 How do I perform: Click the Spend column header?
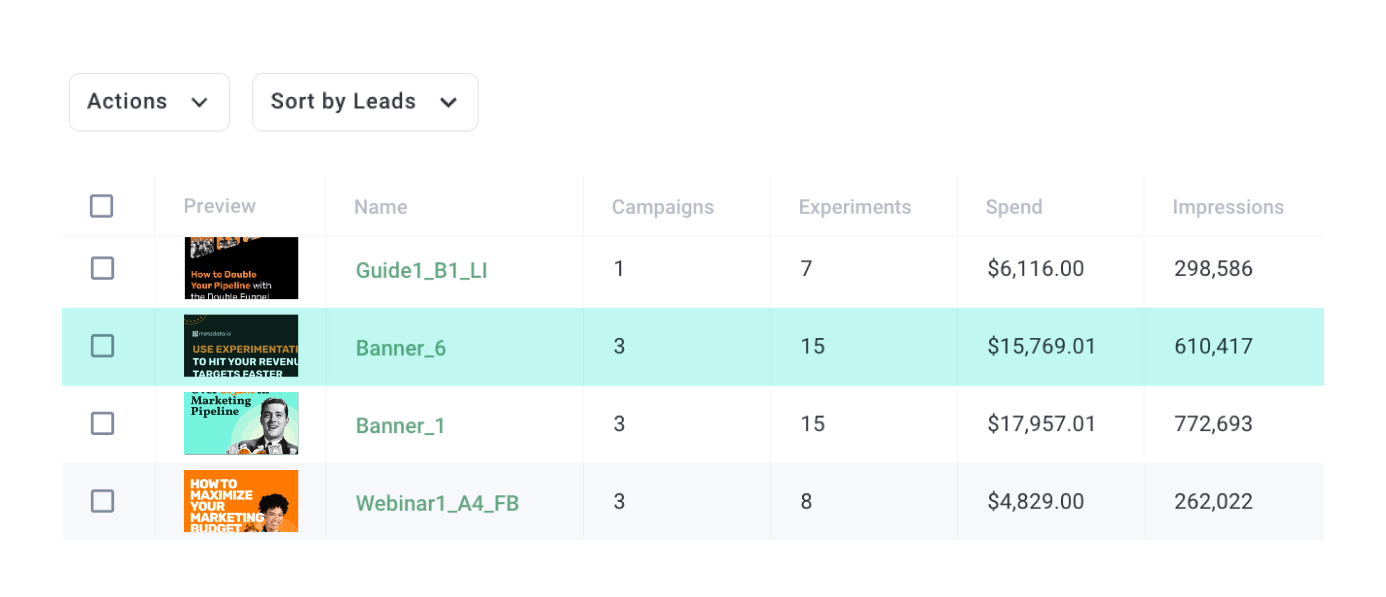click(1013, 207)
